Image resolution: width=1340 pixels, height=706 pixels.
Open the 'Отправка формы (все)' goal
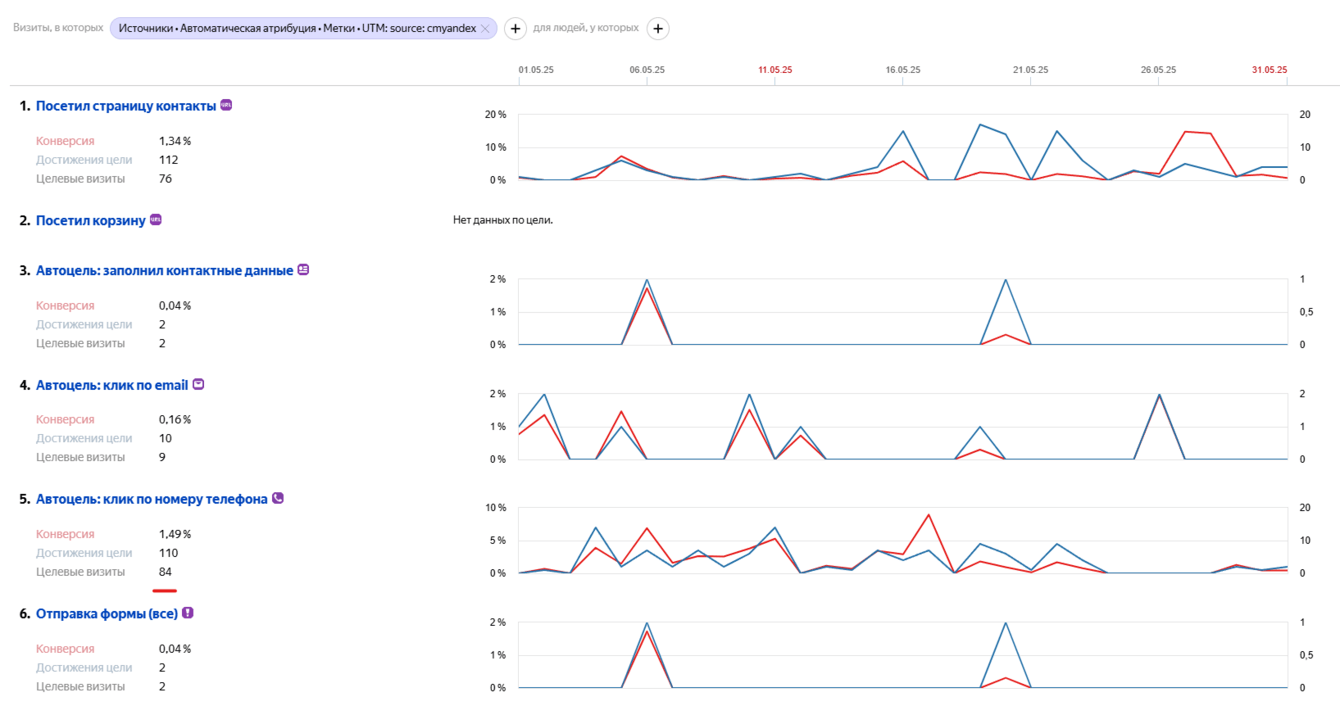pyautogui.click(x=106, y=614)
